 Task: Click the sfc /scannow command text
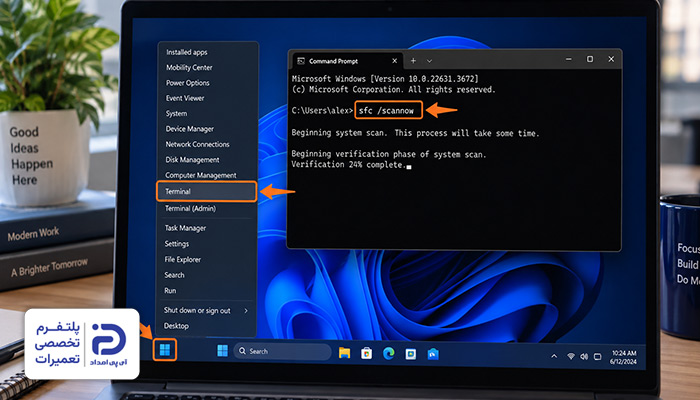387,110
